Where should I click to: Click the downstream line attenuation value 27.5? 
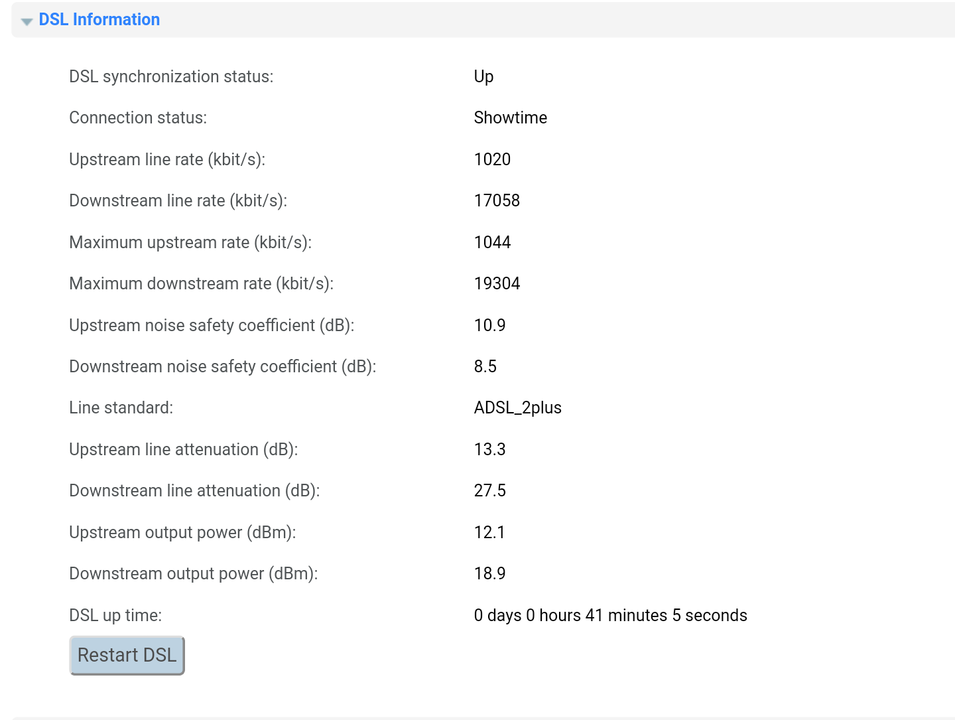pos(490,491)
